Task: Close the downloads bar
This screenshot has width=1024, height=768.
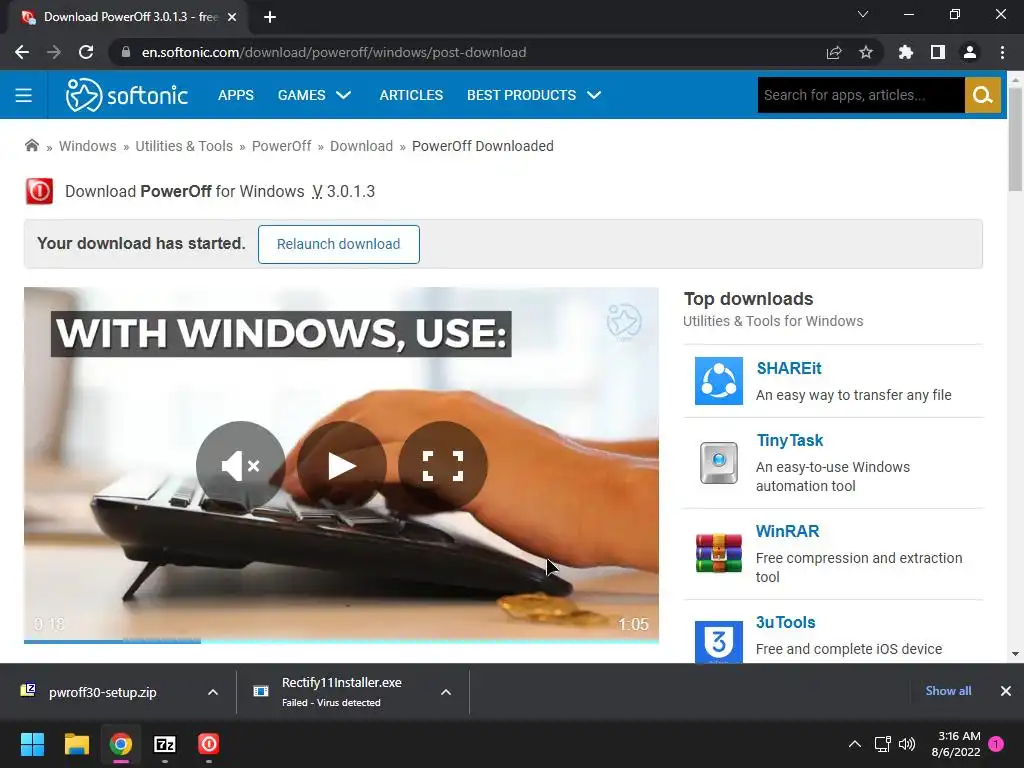Action: coord(1006,691)
